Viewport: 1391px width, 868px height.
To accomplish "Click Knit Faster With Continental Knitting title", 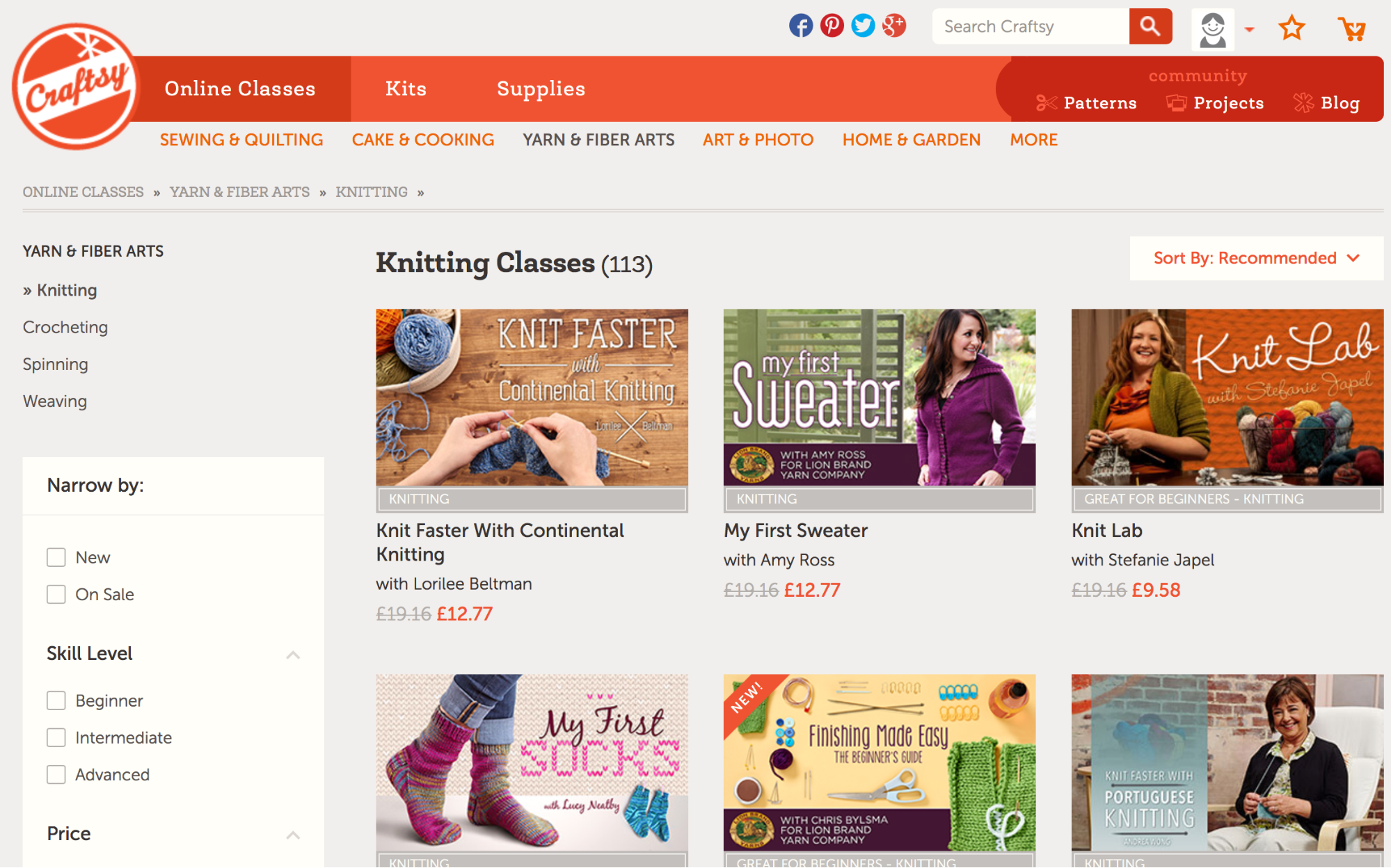I will [500, 542].
